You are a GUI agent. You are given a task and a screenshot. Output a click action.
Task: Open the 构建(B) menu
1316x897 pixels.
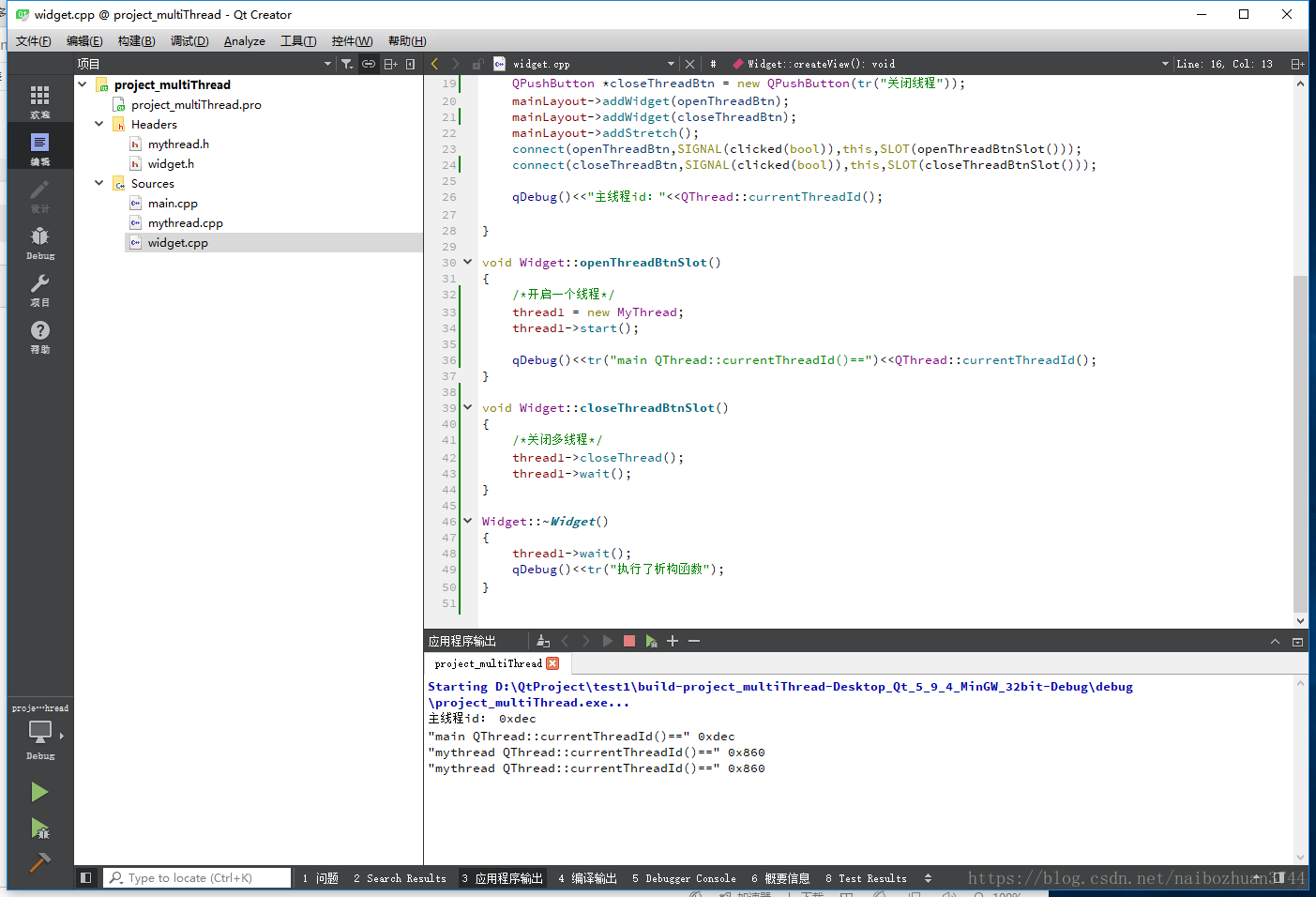[136, 41]
